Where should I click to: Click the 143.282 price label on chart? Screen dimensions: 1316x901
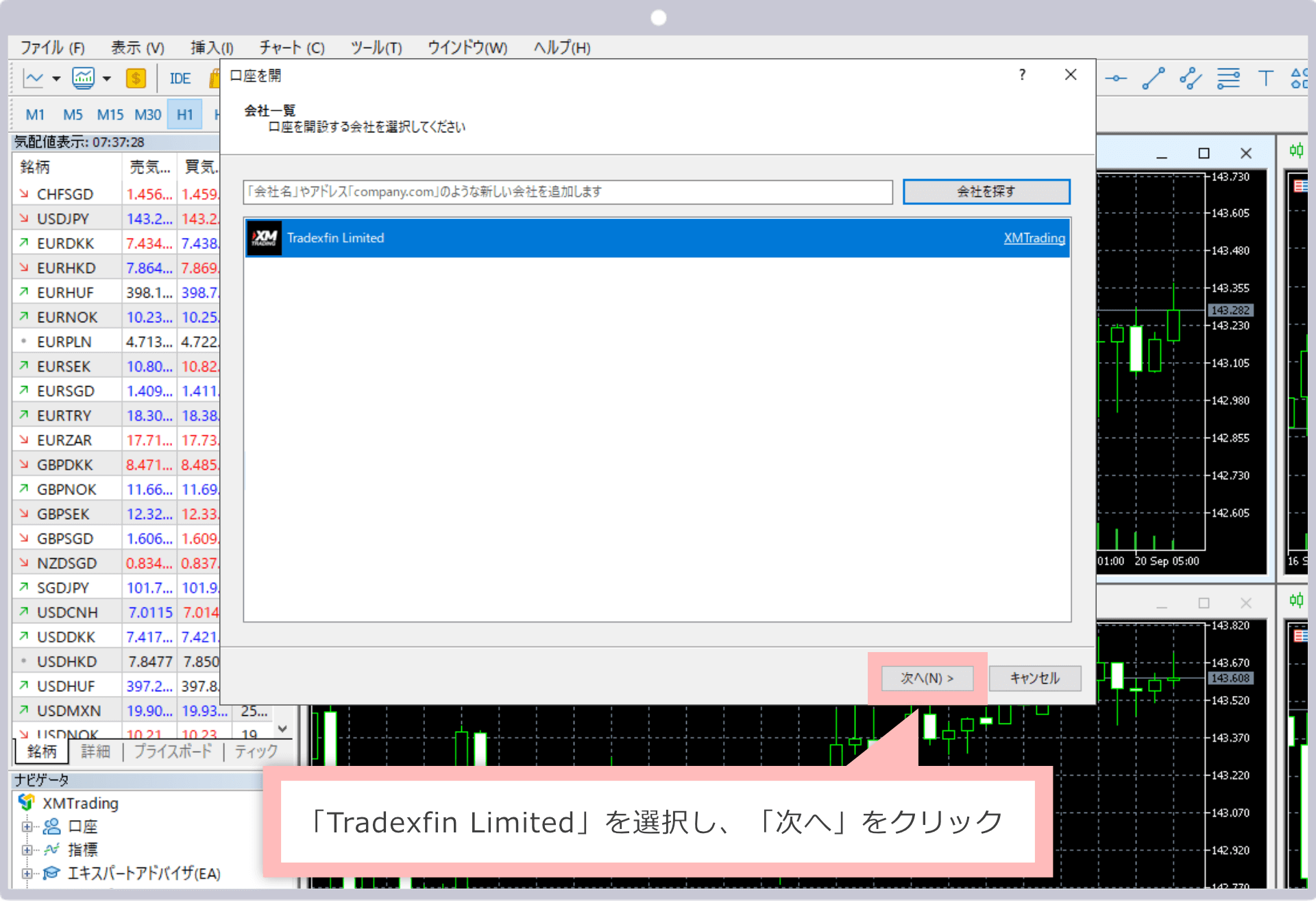[1230, 310]
